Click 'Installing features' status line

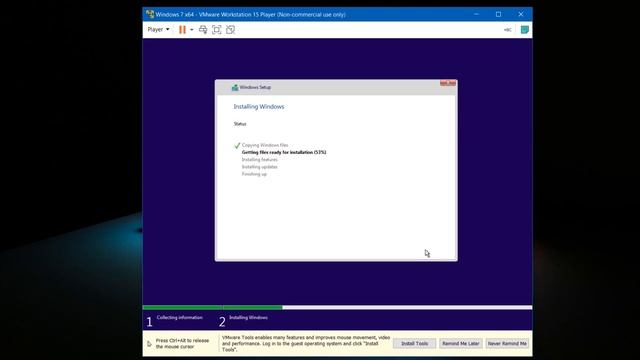[260, 160]
